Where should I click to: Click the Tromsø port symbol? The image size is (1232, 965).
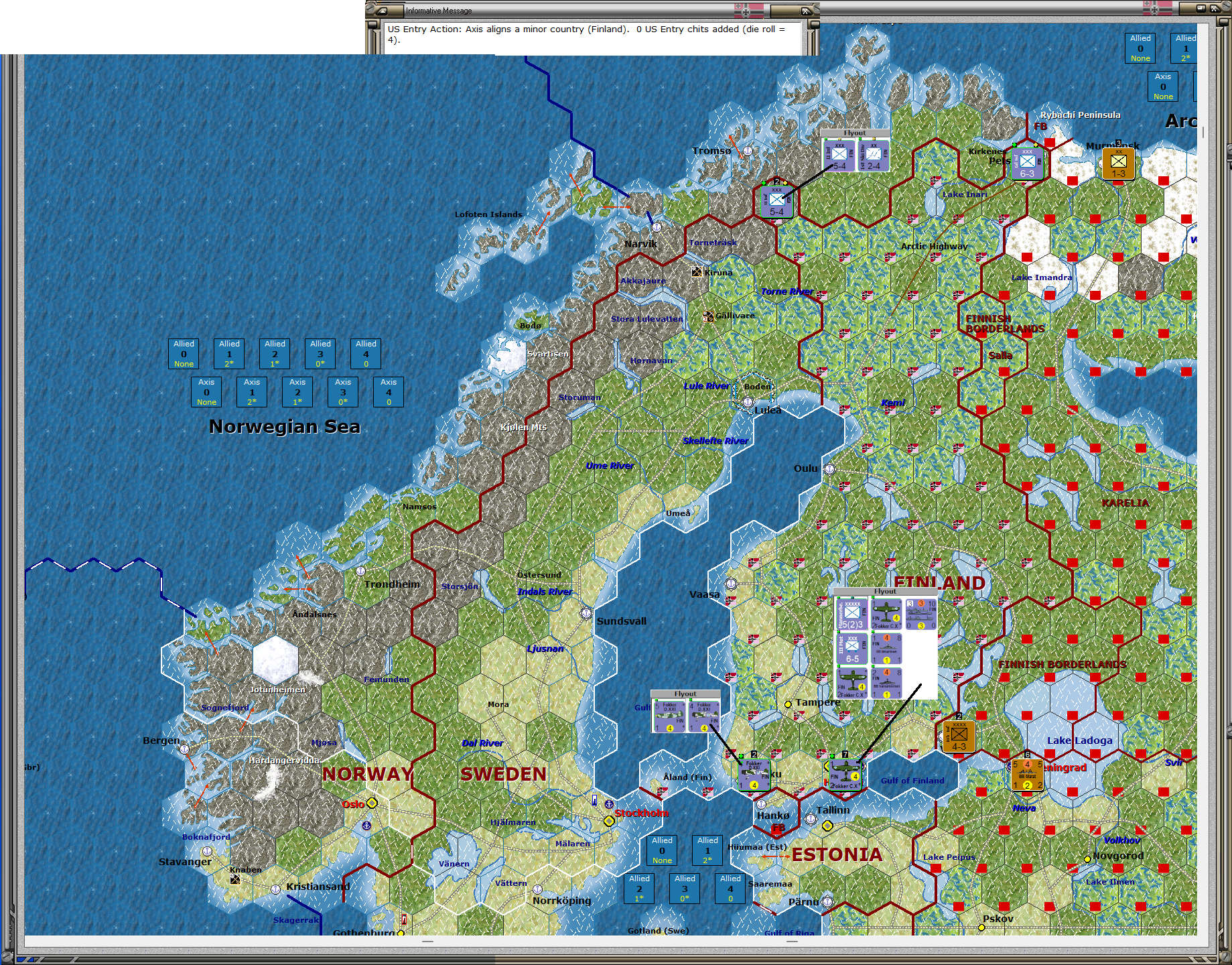tap(748, 151)
